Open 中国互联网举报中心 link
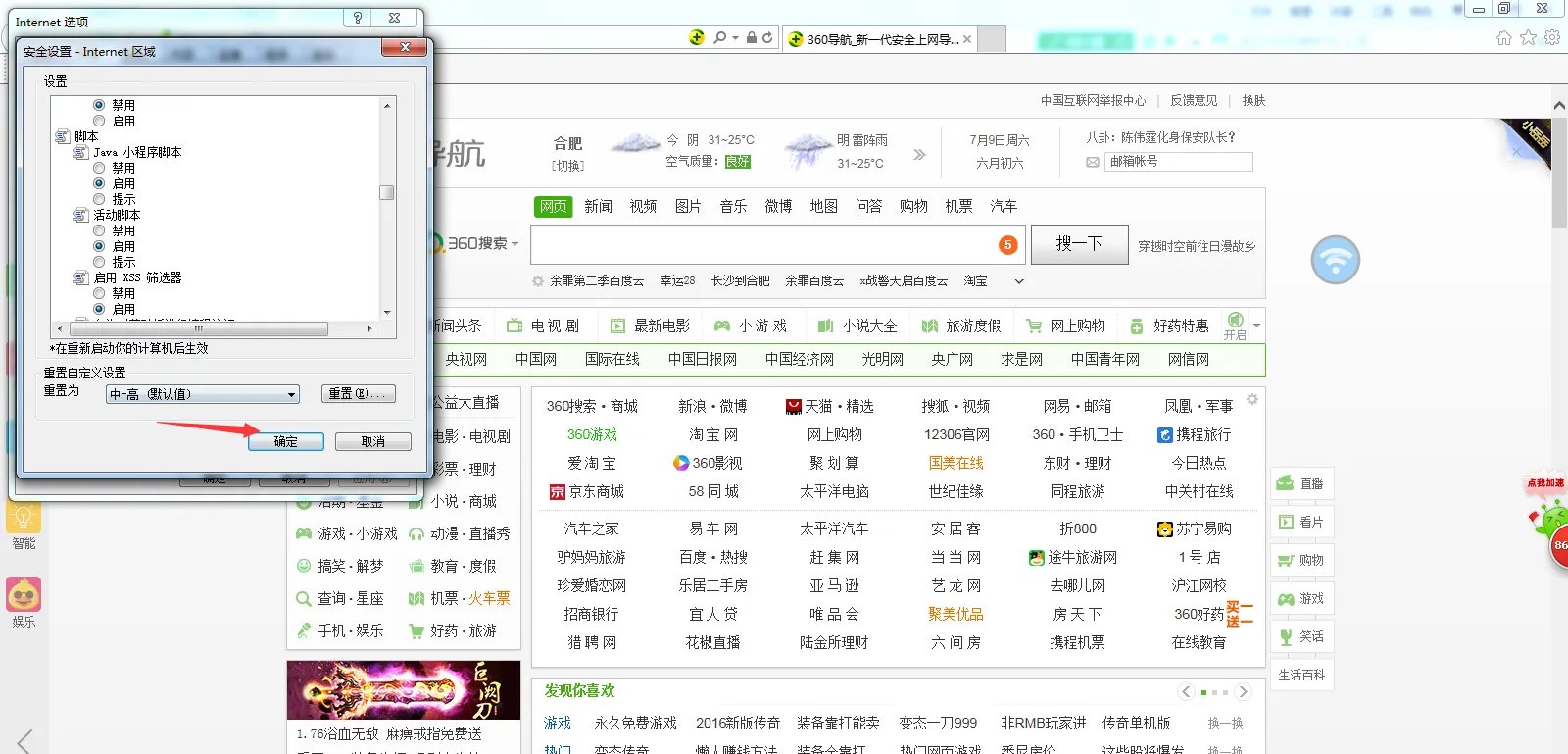 click(x=1093, y=100)
